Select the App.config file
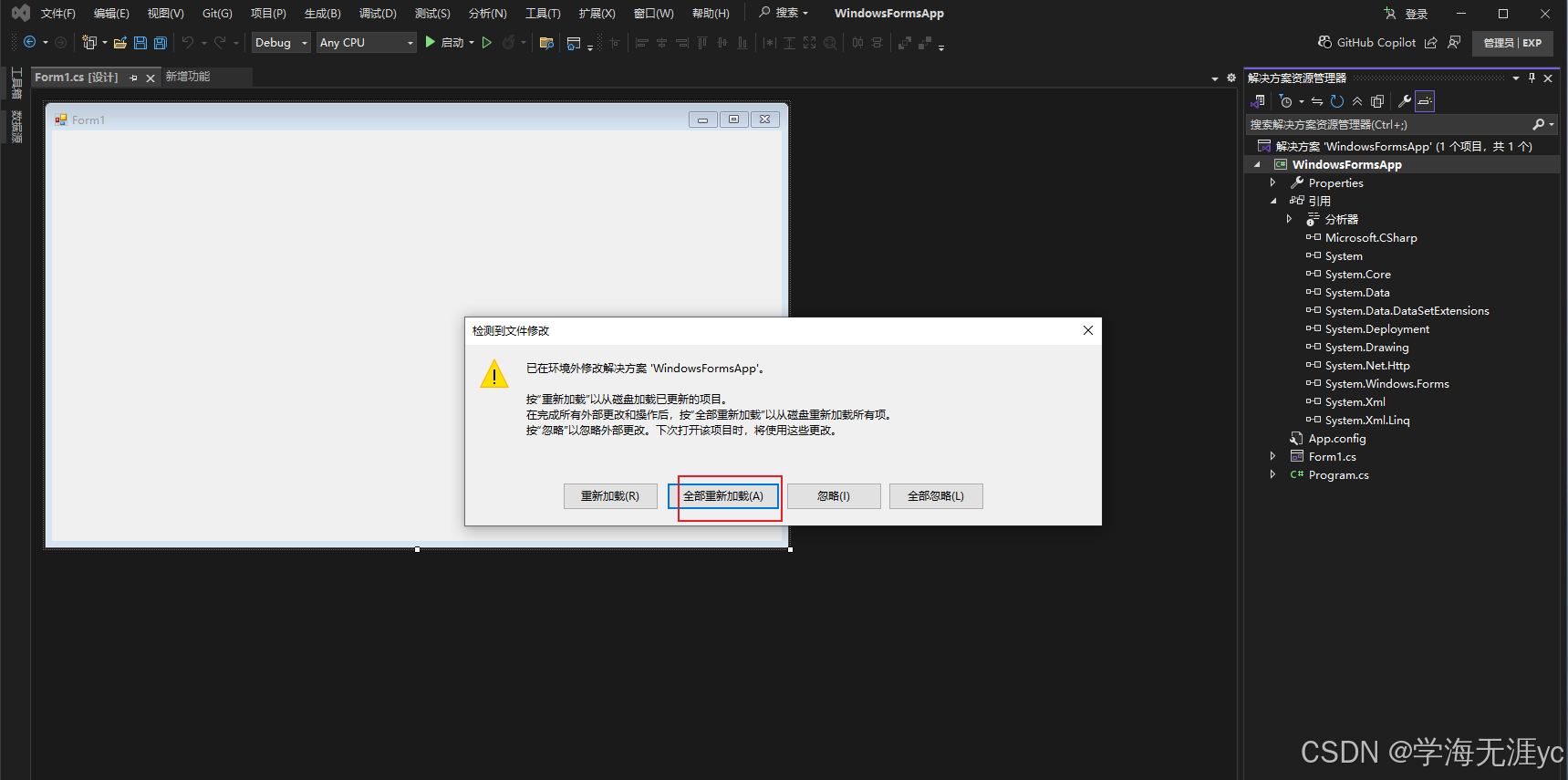The image size is (1568, 780). click(1336, 439)
